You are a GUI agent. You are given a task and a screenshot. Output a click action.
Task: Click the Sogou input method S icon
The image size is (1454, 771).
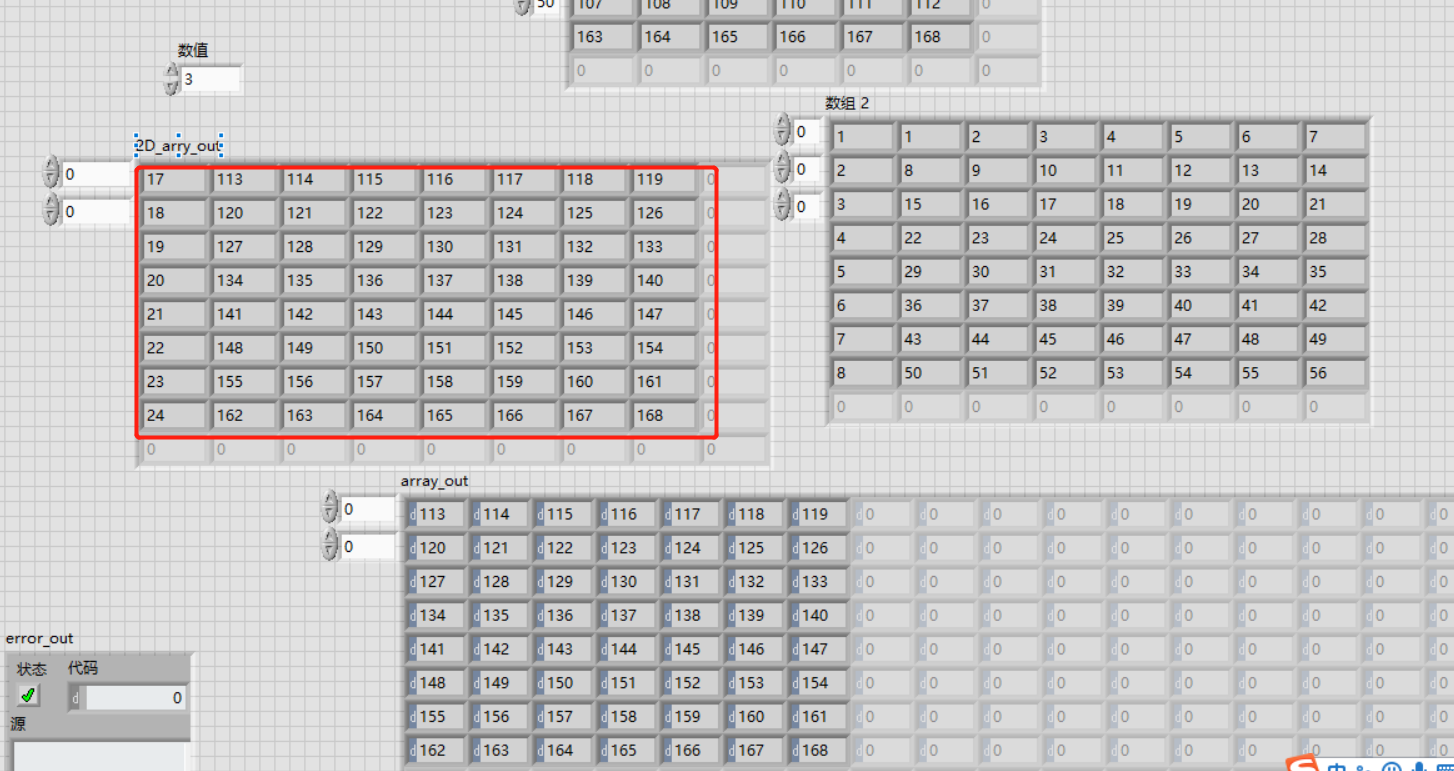[1302, 765]
